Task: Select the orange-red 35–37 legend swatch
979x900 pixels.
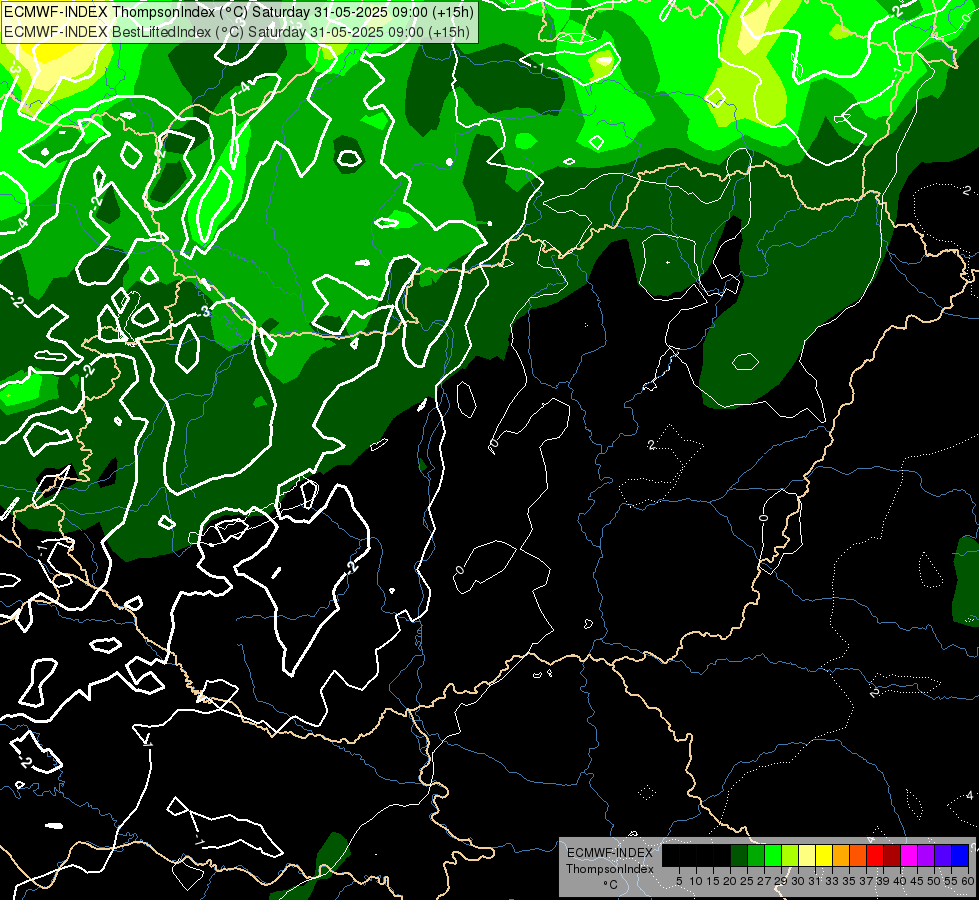Action: click(x=858, y=855)
